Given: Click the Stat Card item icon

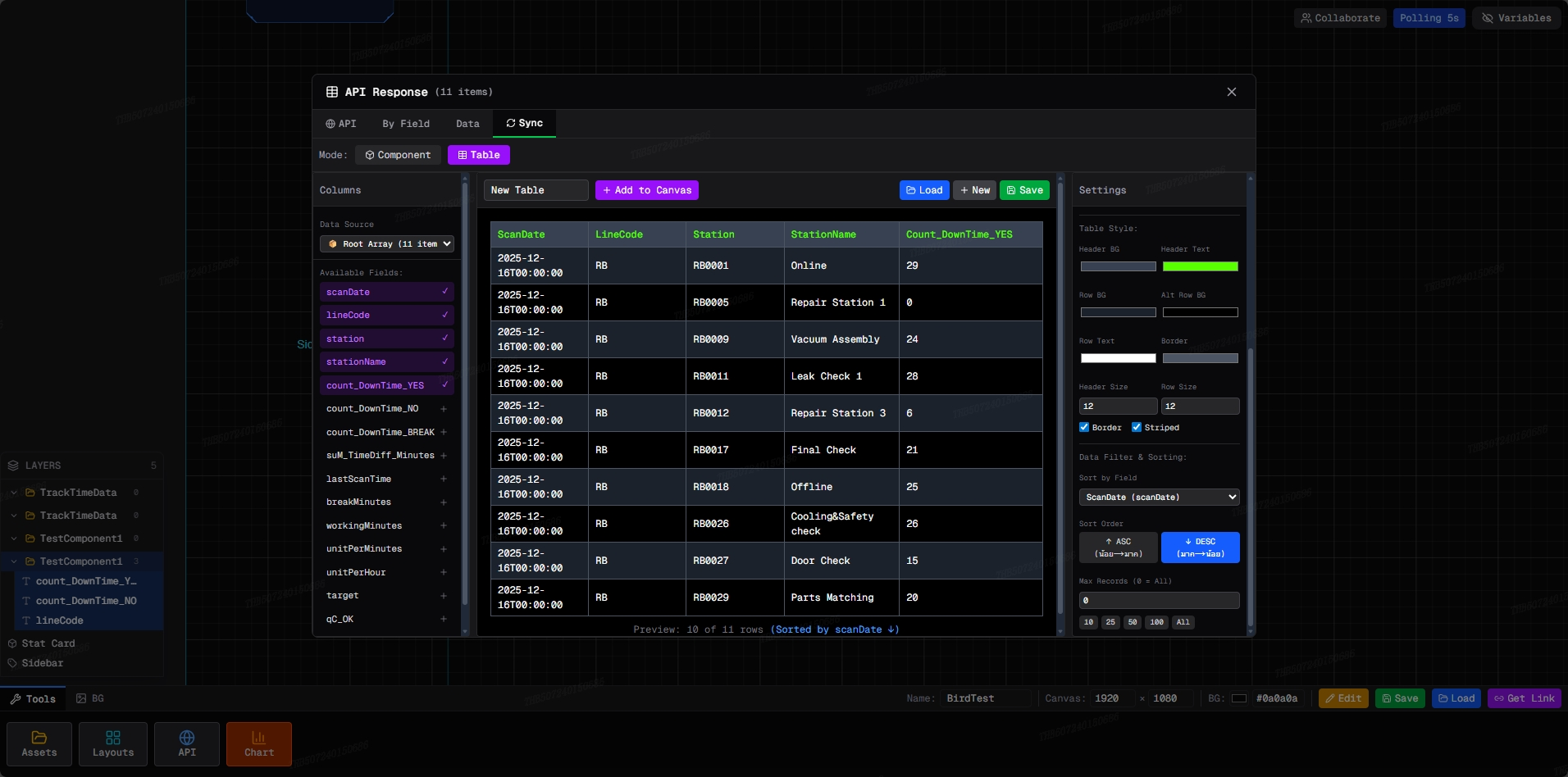Looking at the screenshot, I should point(12,643).
